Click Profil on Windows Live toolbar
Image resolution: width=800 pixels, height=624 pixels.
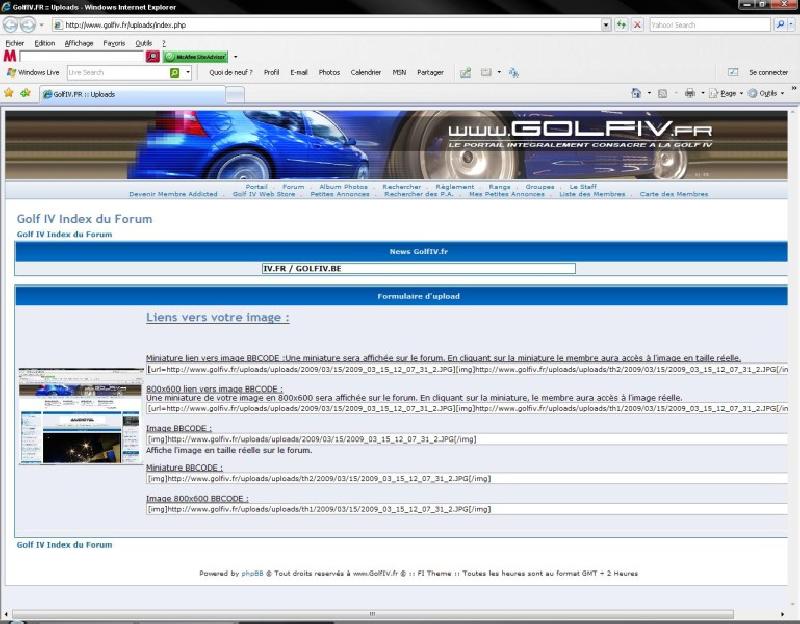[271, 72]
